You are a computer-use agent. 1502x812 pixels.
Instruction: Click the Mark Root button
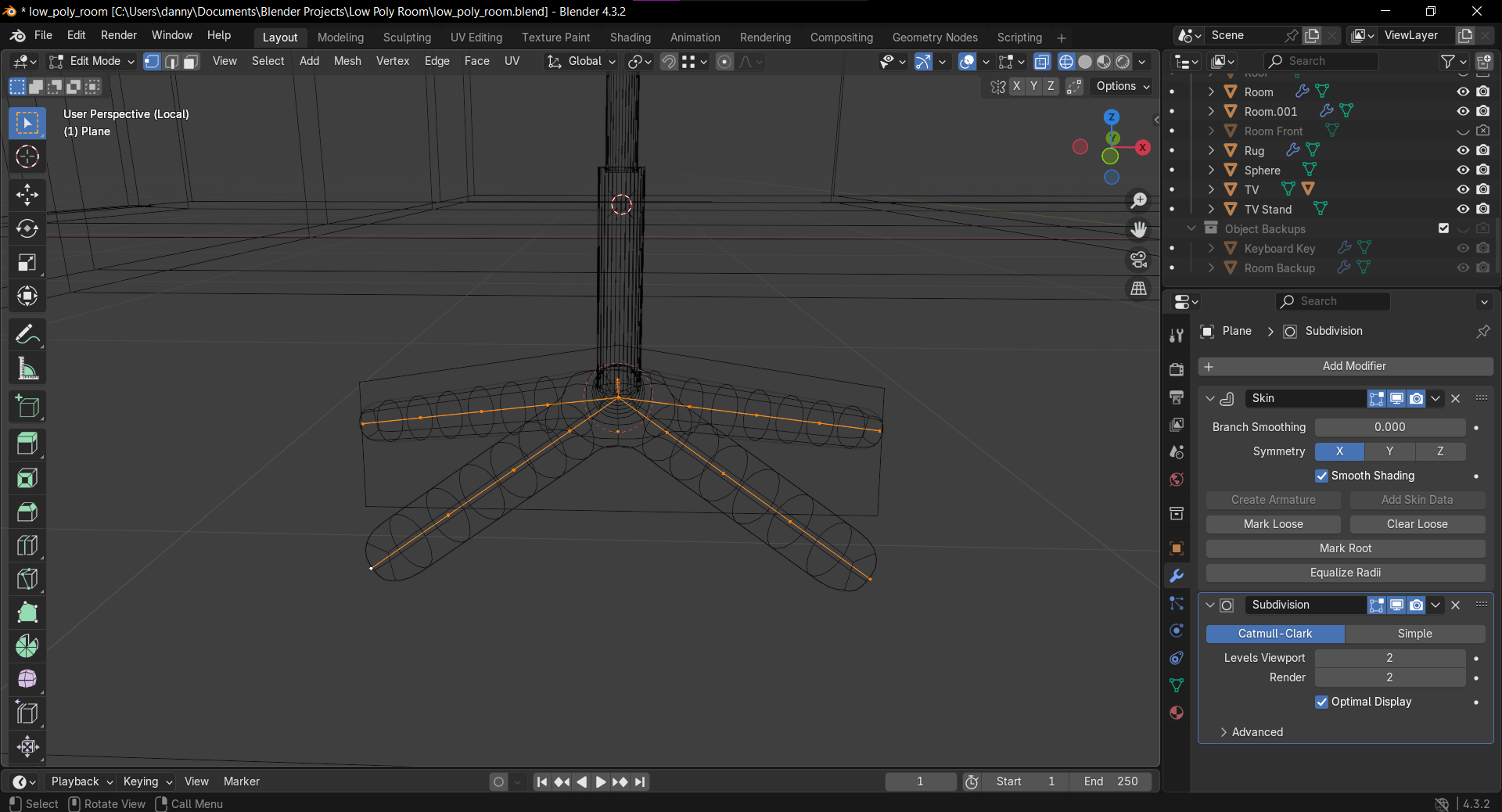pyautogui.click(x=1345, y=548)
